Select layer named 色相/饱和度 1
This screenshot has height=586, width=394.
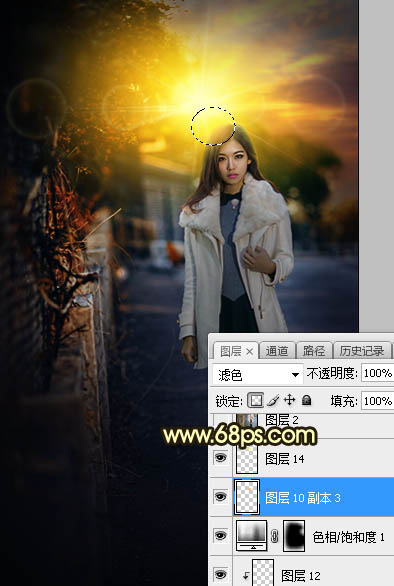(x=348, y=537)
